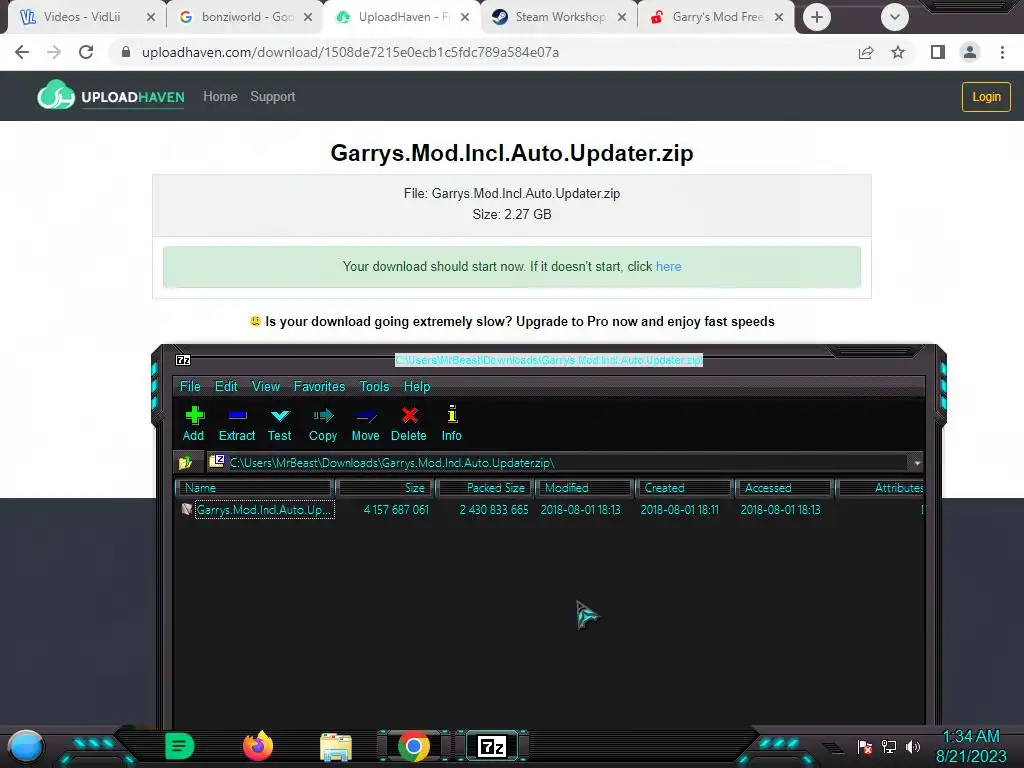Open a new browser tab
This screenshot has height=768, width=1024.
pos(816,17)
